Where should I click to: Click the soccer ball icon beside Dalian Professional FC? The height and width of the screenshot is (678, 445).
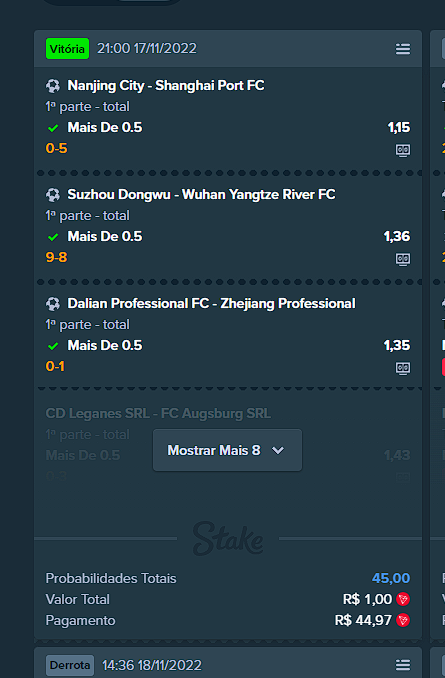[x=53, y=304]
